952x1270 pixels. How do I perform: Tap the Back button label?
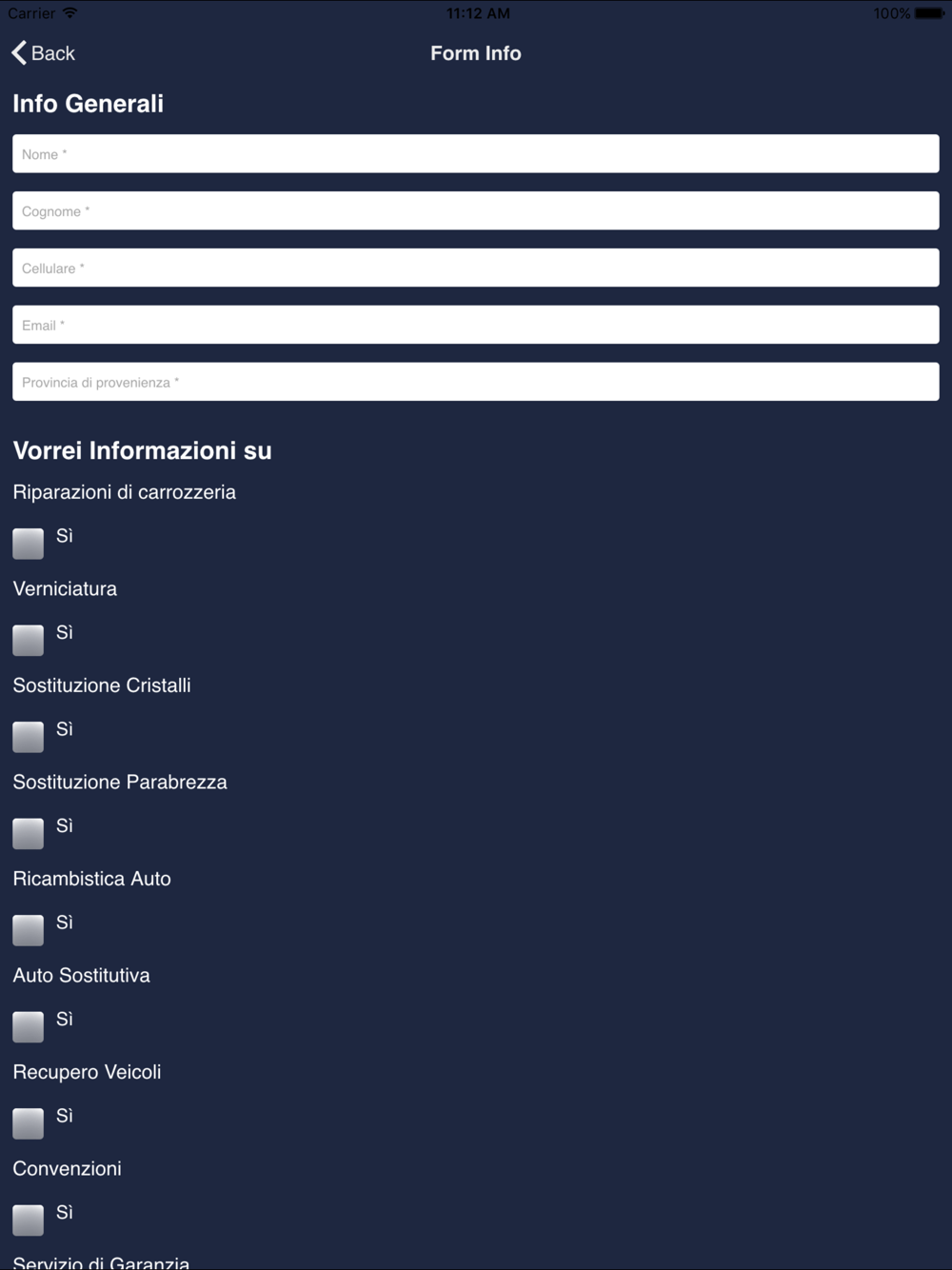tap(53, 53)
